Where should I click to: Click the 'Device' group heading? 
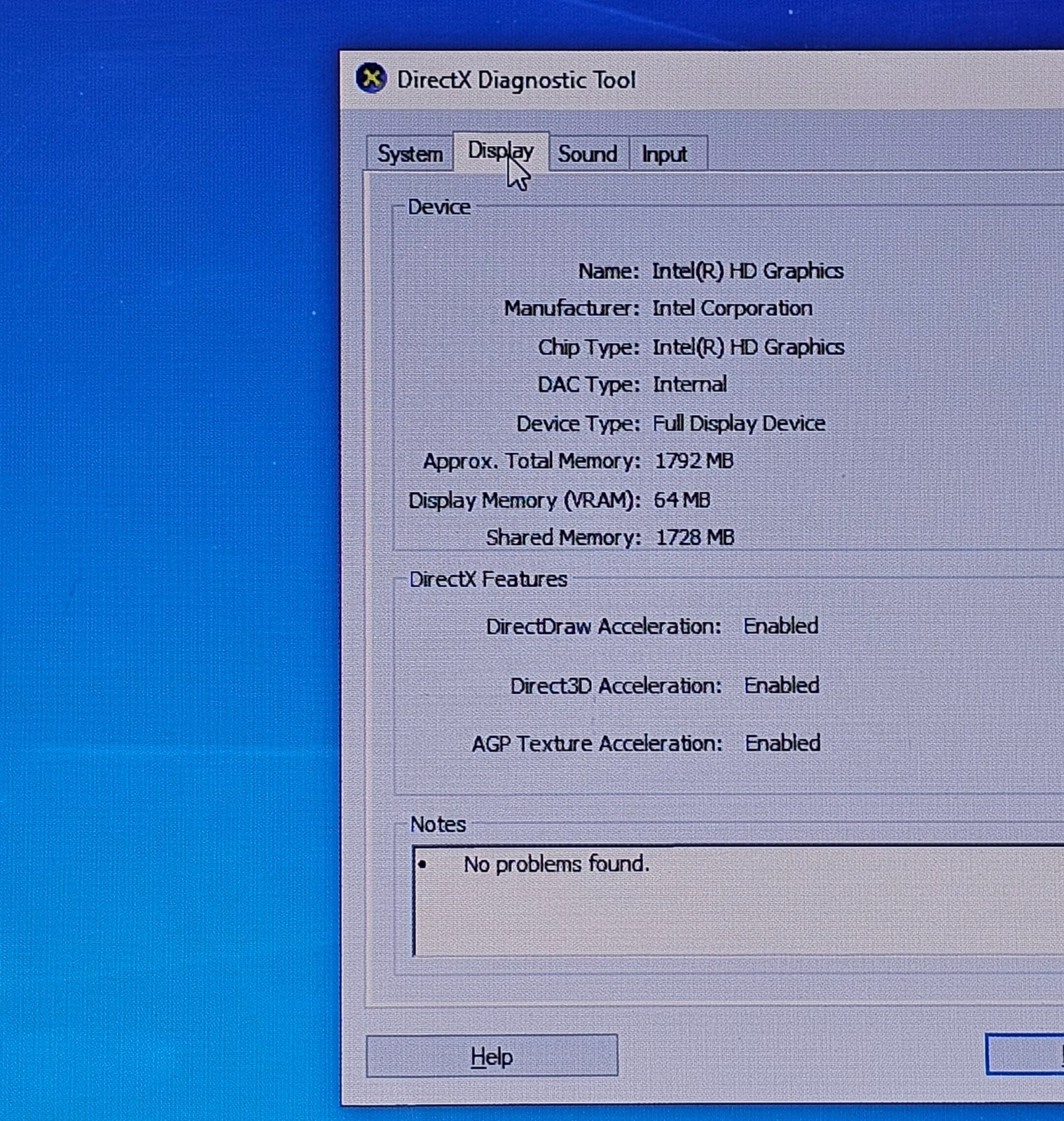(439, 207)
